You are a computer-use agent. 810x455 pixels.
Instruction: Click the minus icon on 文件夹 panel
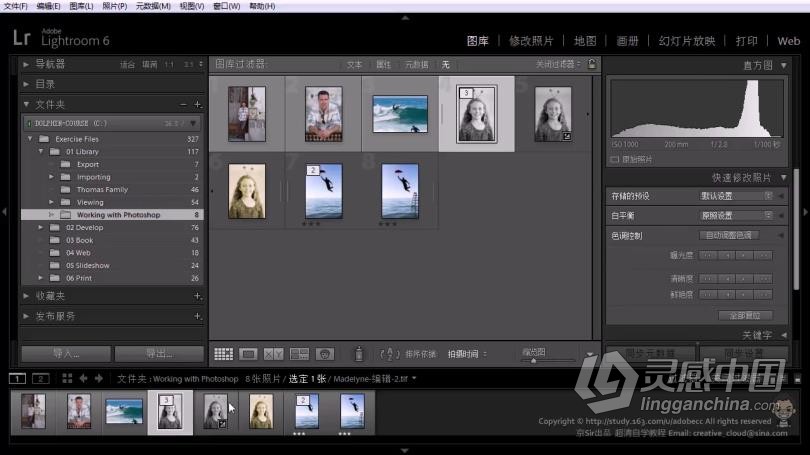click(x=183, y=105)
